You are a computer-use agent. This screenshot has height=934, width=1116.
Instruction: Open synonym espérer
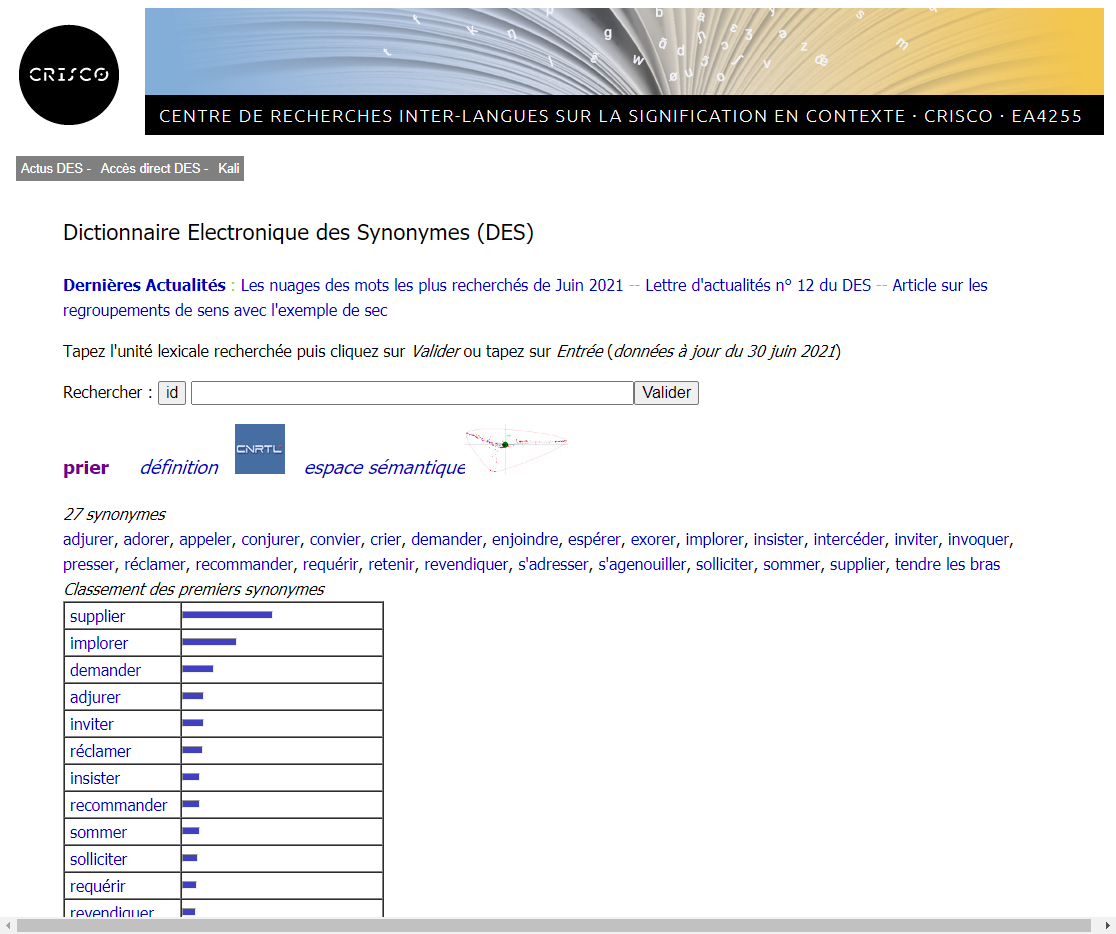coord(594,540)
